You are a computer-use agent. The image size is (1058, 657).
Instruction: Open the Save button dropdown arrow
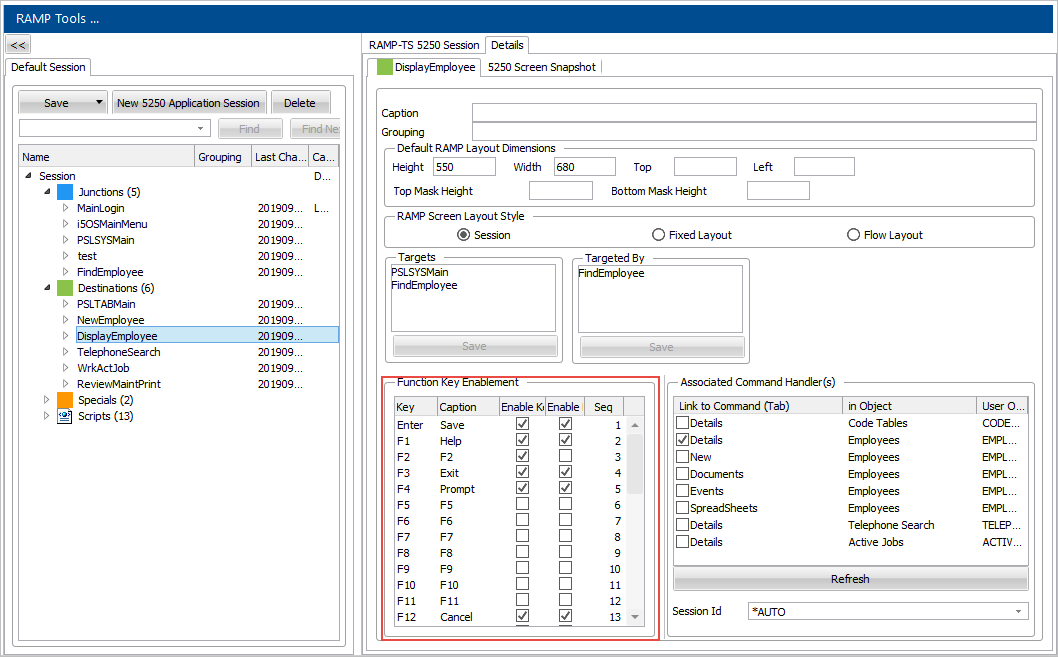99,103
